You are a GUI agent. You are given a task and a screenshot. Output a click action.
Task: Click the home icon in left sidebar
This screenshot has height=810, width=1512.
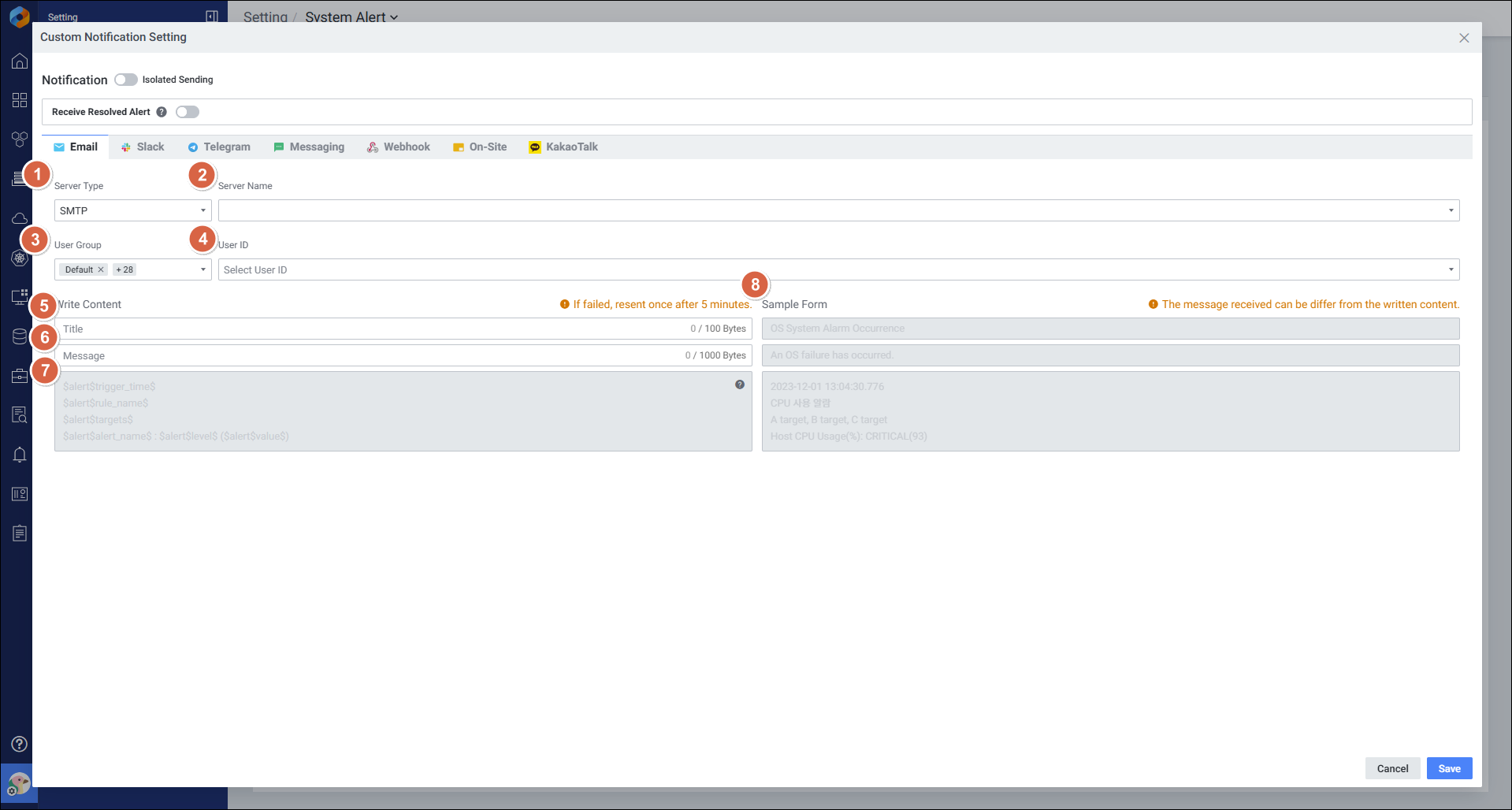[x=20, y=61]
